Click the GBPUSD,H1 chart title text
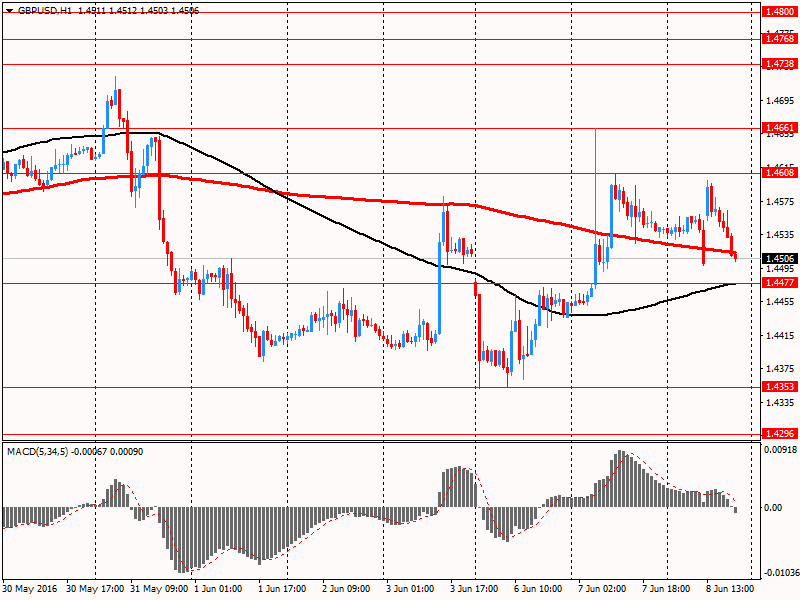800x600 pixels. coord(44,10)
